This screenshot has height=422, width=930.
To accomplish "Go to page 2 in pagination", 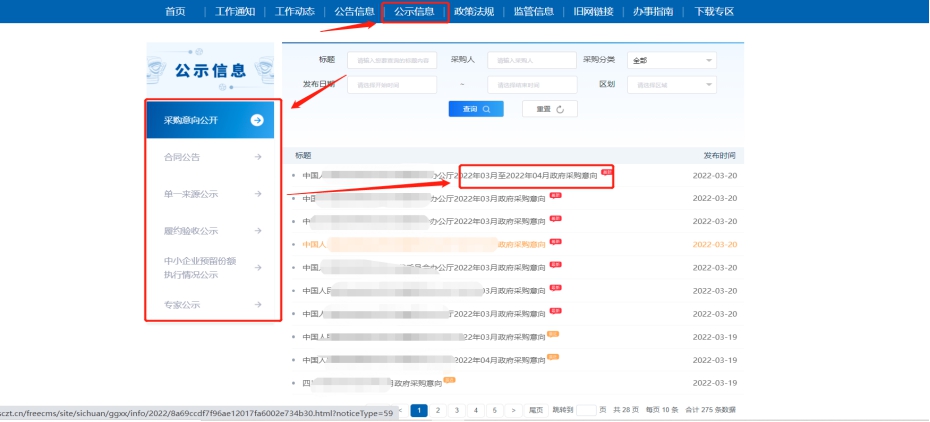I will 437,410.
